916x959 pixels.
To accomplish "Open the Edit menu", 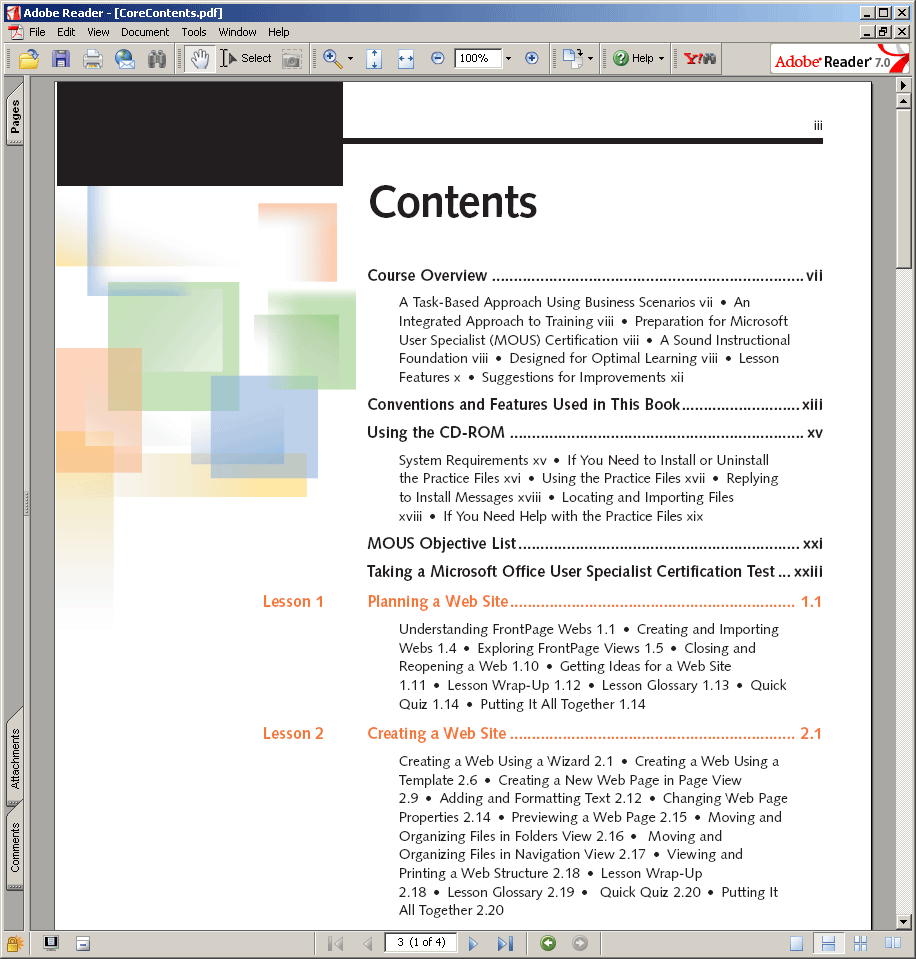I will click(66, 32).
